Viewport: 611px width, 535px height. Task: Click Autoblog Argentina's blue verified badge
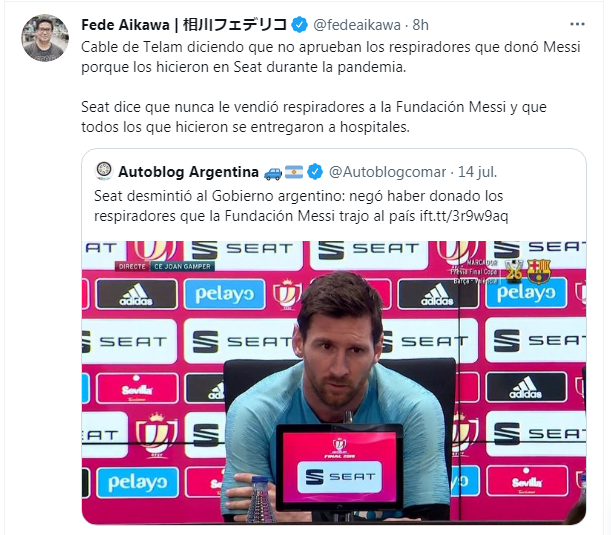pyautogui.click(x=315, y=171)
